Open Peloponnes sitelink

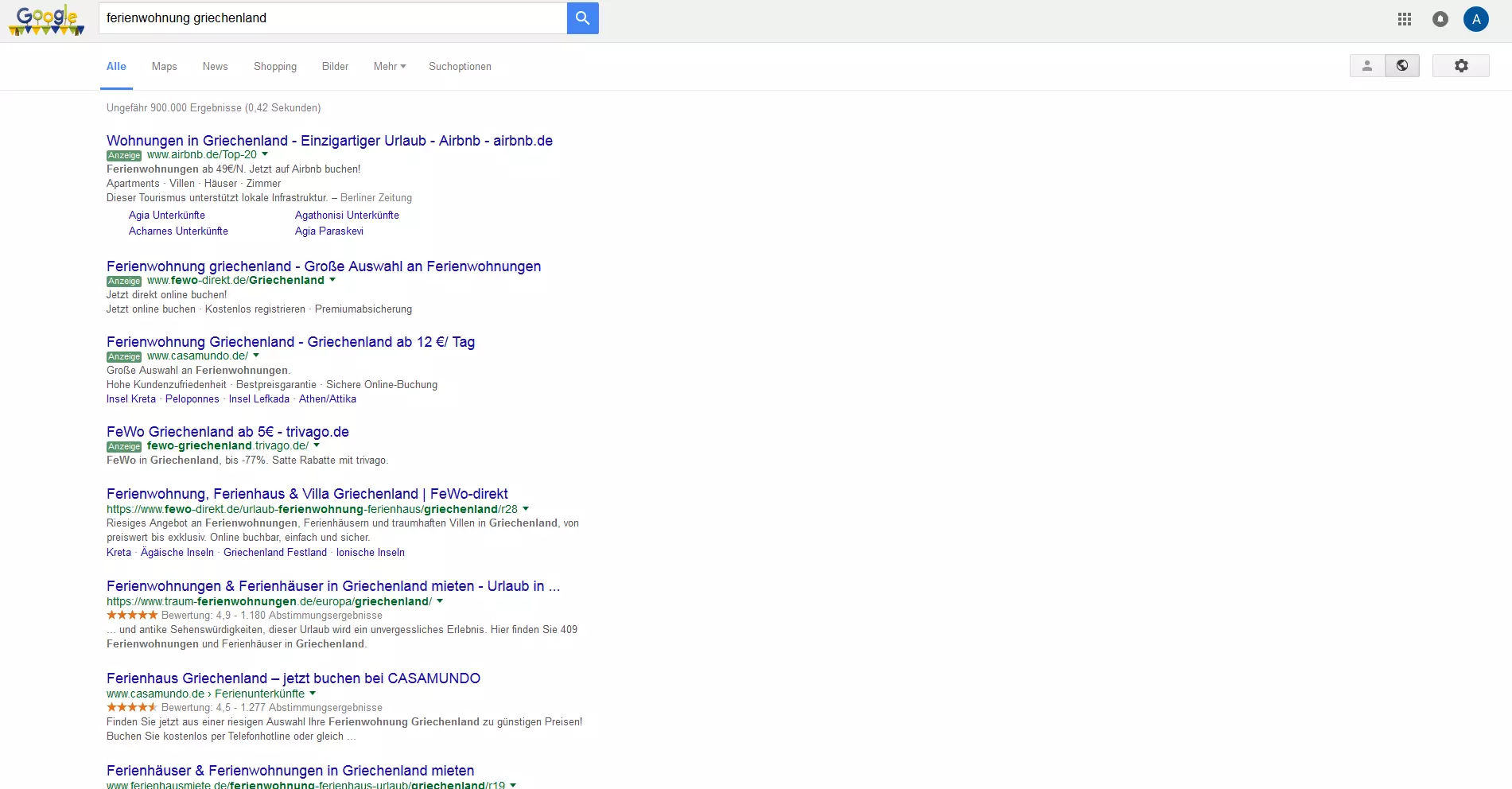[x=192, y=399]
